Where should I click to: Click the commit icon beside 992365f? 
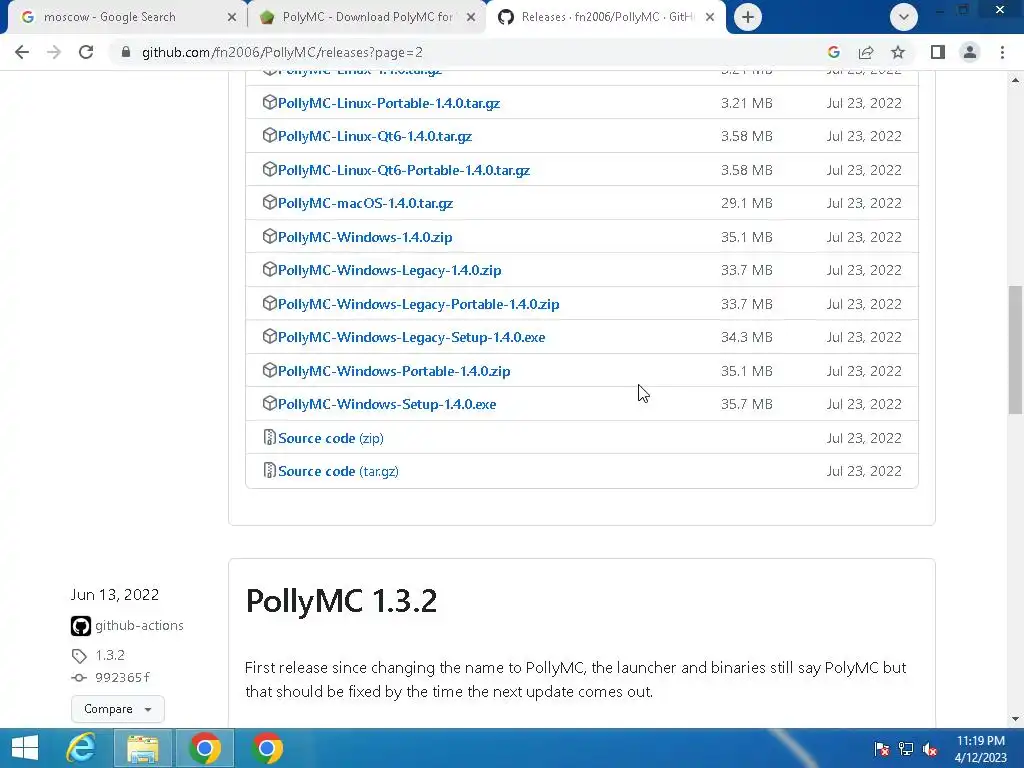click(x=79, y=678)
